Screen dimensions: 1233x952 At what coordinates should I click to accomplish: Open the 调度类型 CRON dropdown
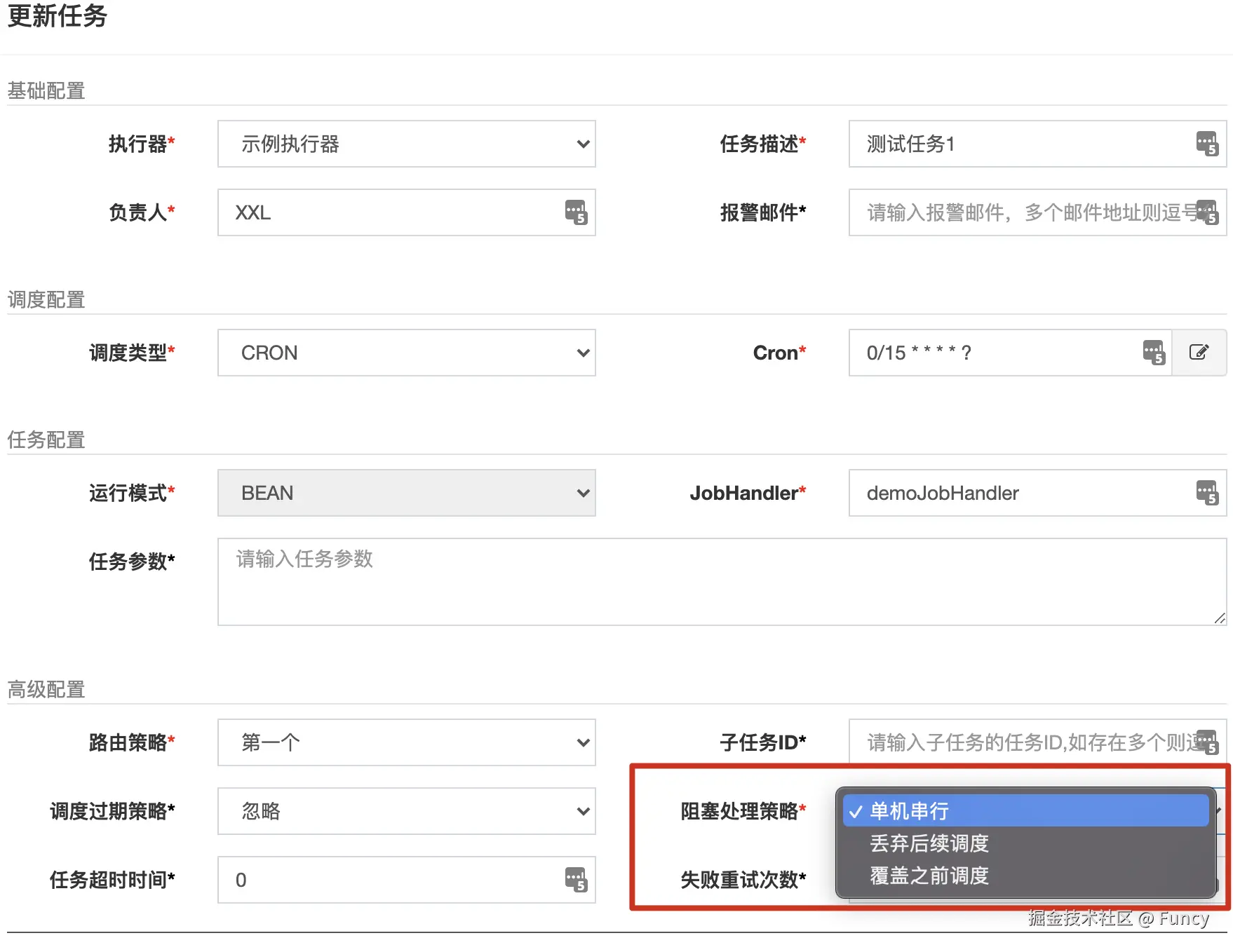pyautogui.click(x=406, y=353)
